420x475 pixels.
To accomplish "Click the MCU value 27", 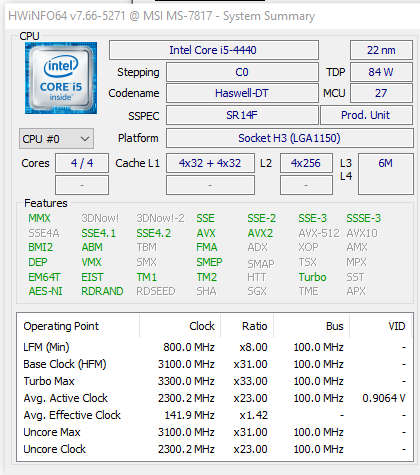I will click(x=381, y=93).
